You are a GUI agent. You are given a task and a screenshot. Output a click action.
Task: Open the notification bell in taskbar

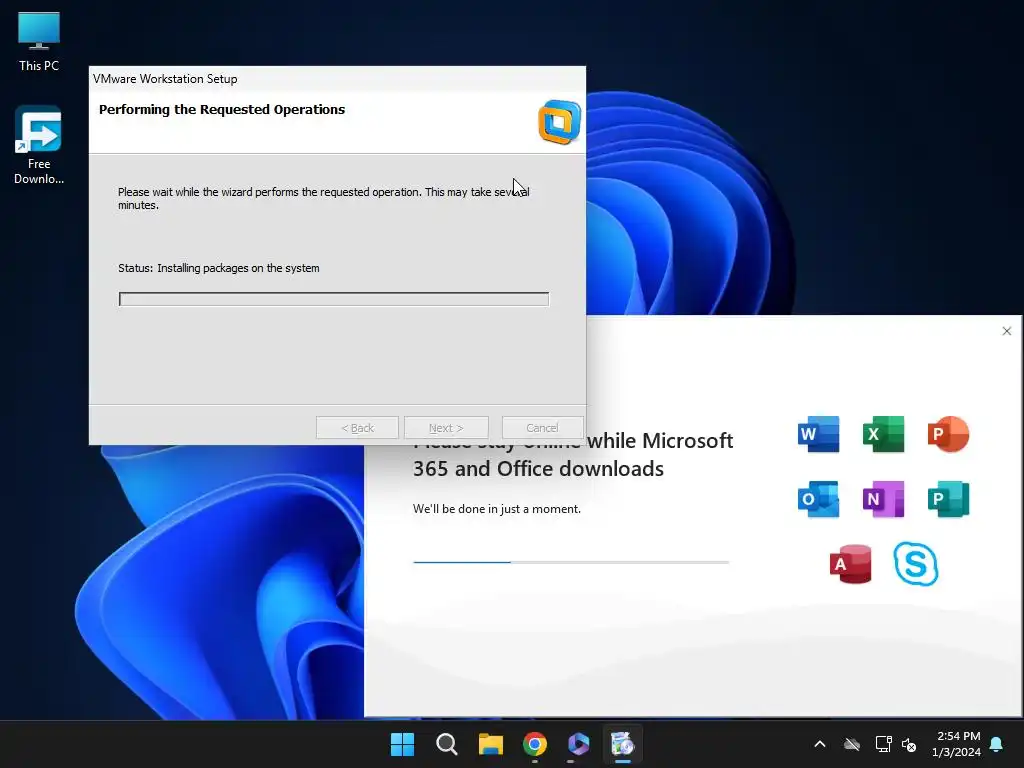[x=996, y=744]
